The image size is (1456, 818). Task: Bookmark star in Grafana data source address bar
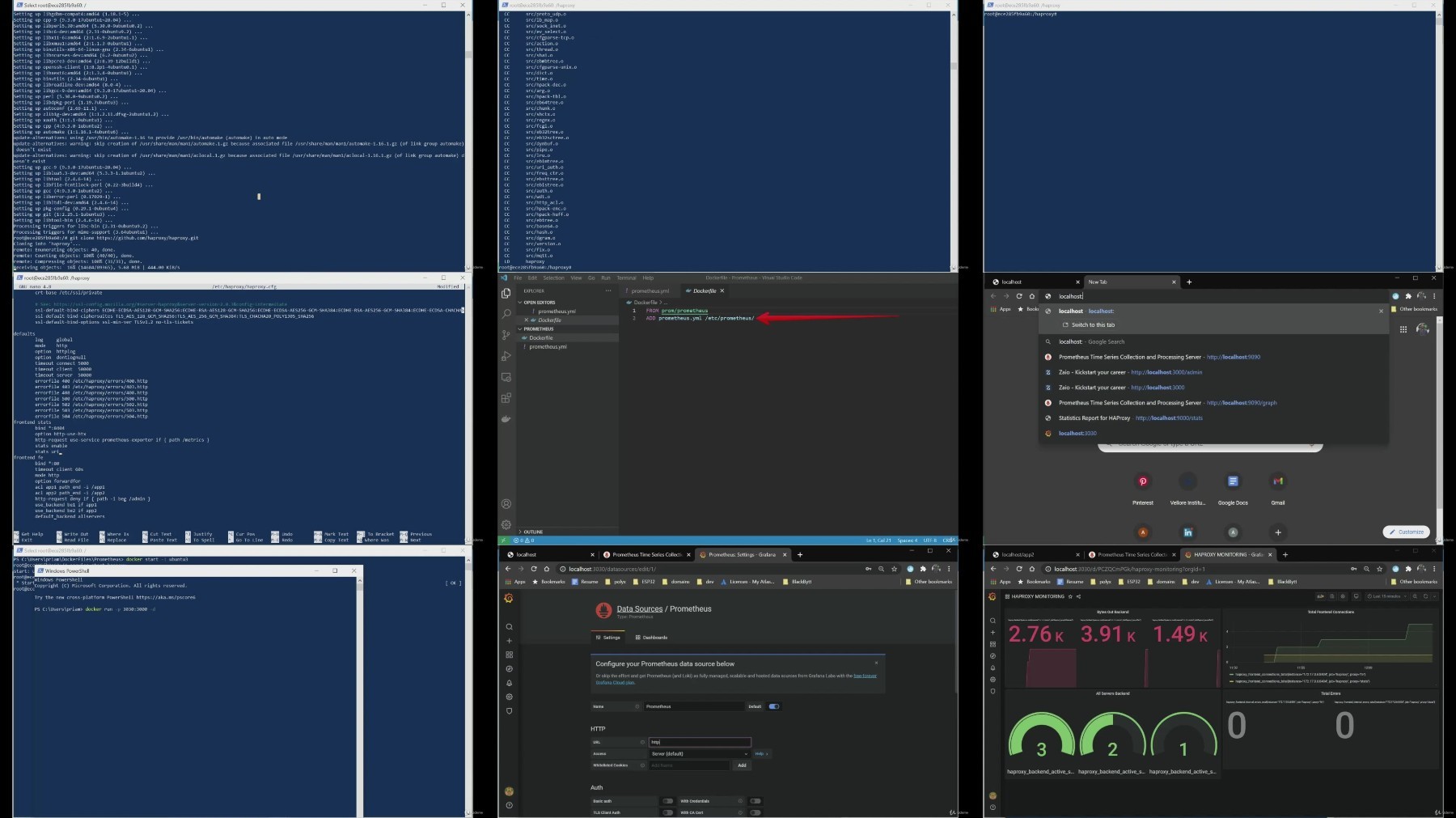[x=894, y=569]
